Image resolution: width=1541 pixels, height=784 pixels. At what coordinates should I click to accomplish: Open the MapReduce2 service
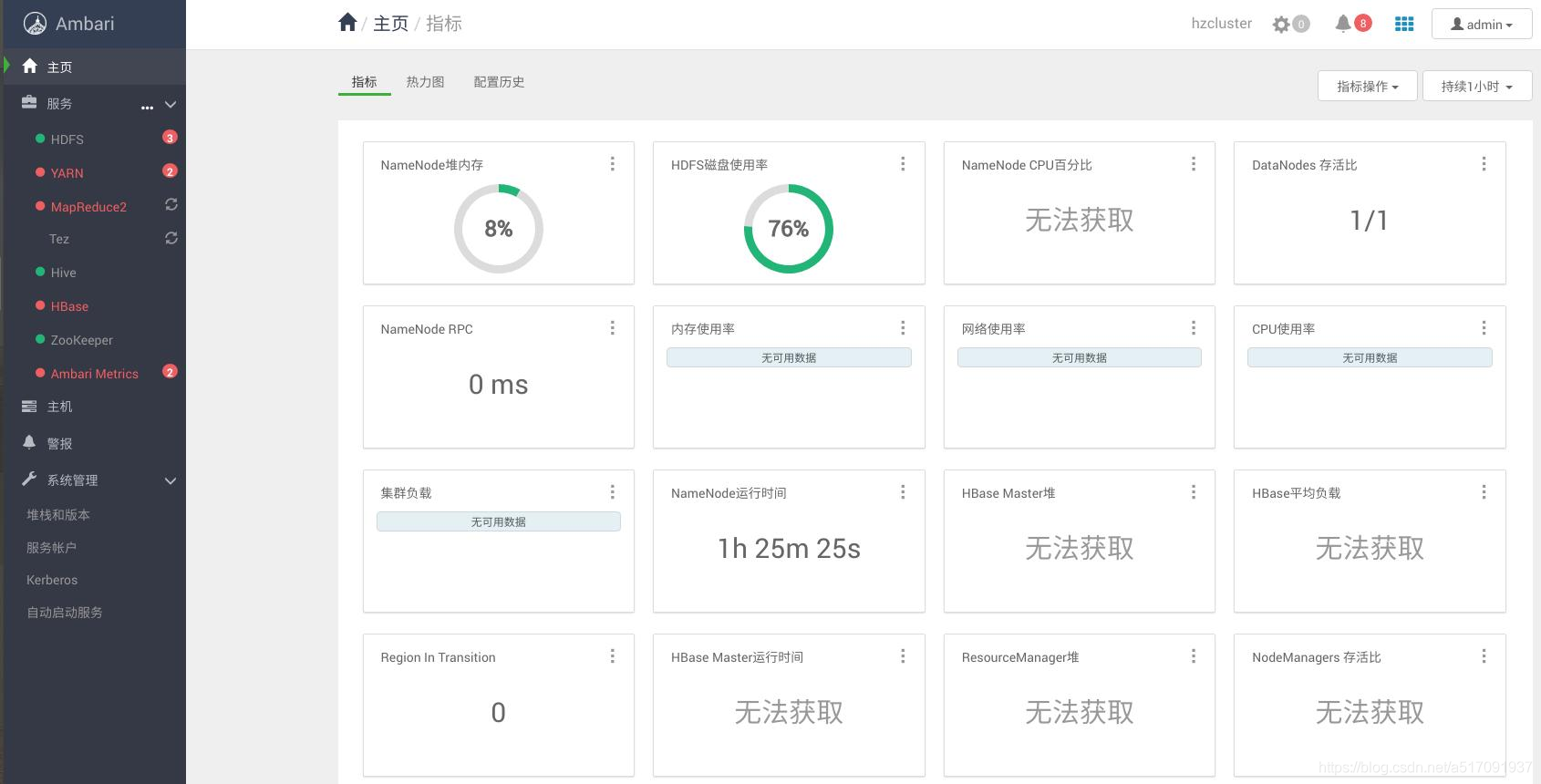88,207
